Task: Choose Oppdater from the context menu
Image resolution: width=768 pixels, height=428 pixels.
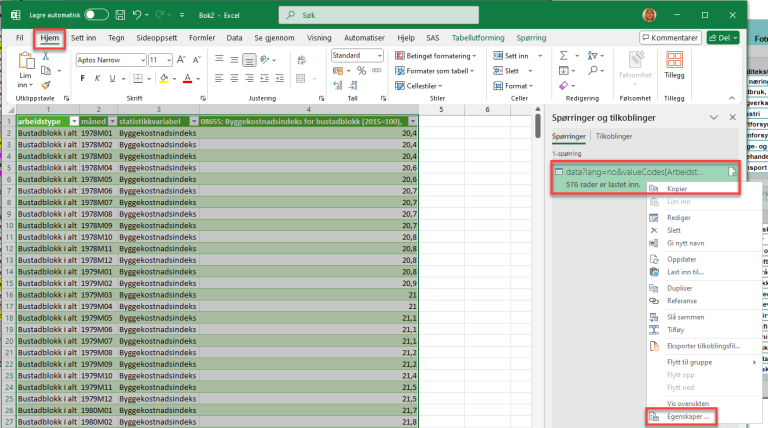Action: [680, 259]
